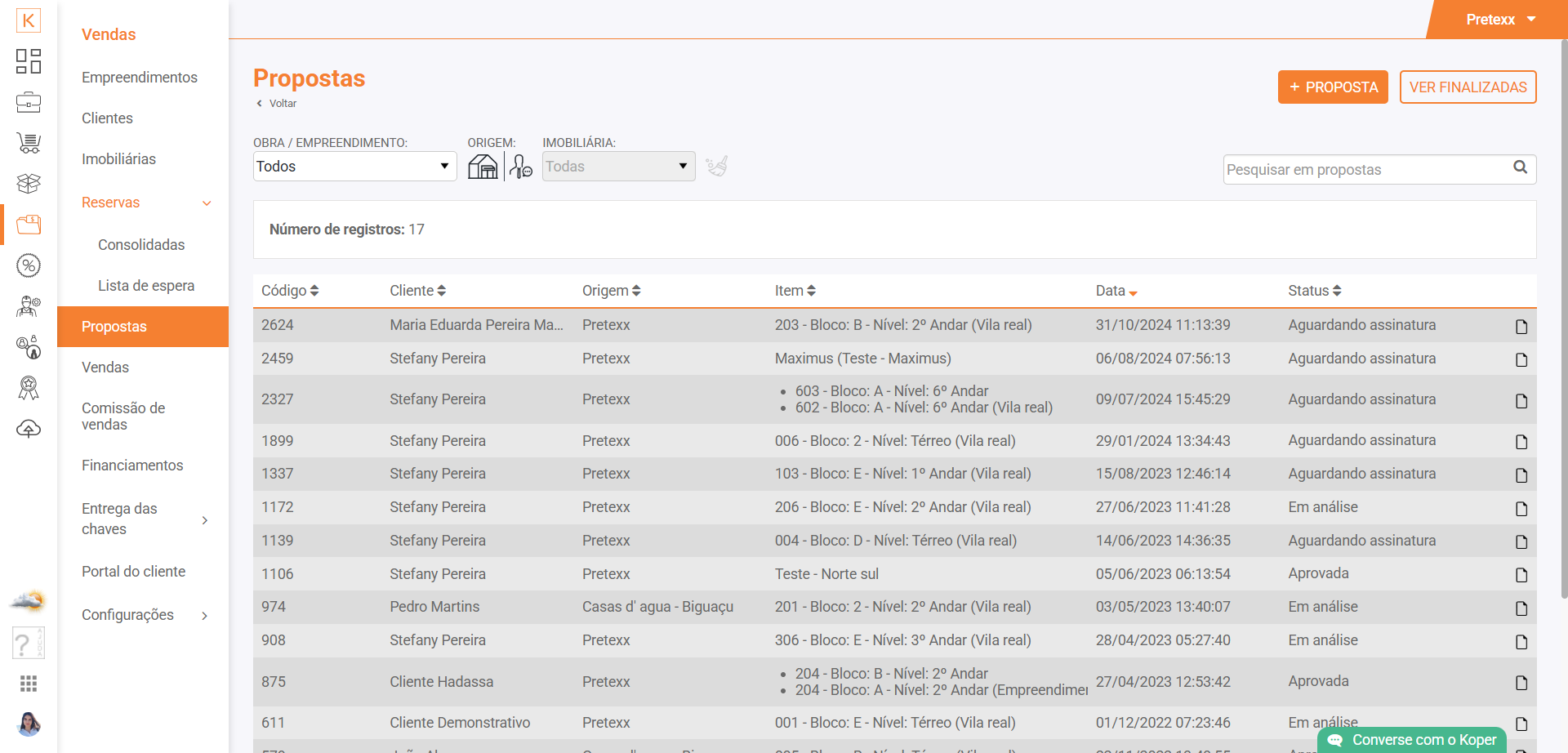Click the percent badge icon in sidebar

29,265
